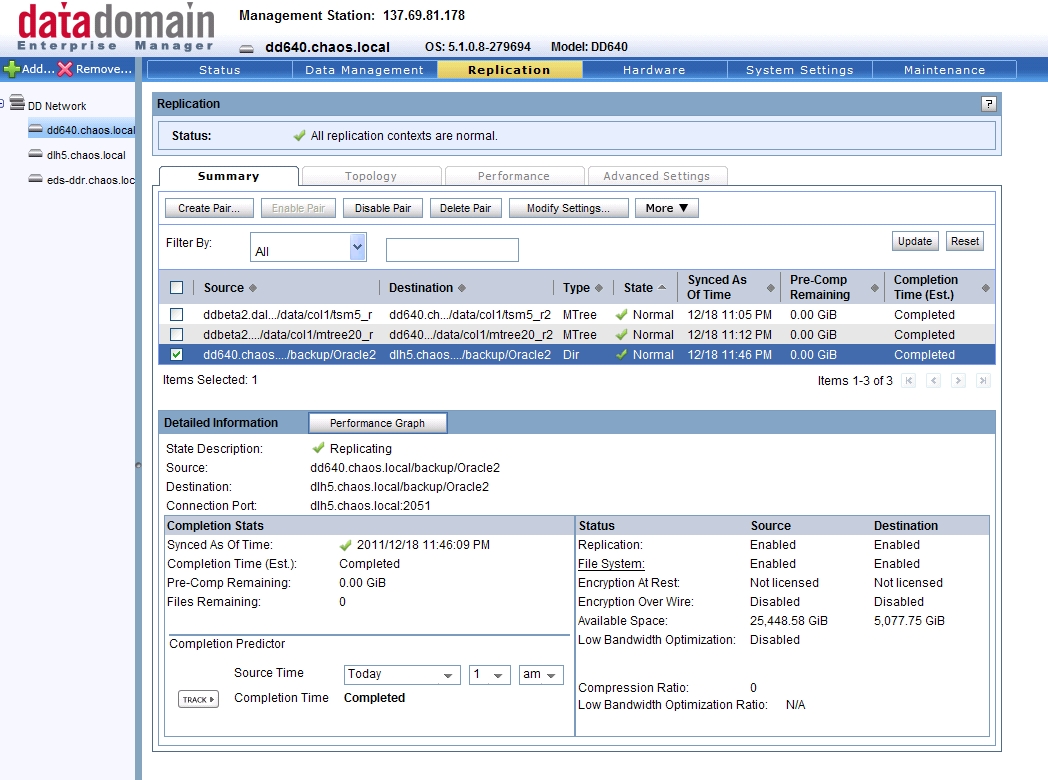The height and width of the screenshot is (780, 1048).
Task: Check the tsm5_r replication row checkbox
Action: (x=177, y=315)
